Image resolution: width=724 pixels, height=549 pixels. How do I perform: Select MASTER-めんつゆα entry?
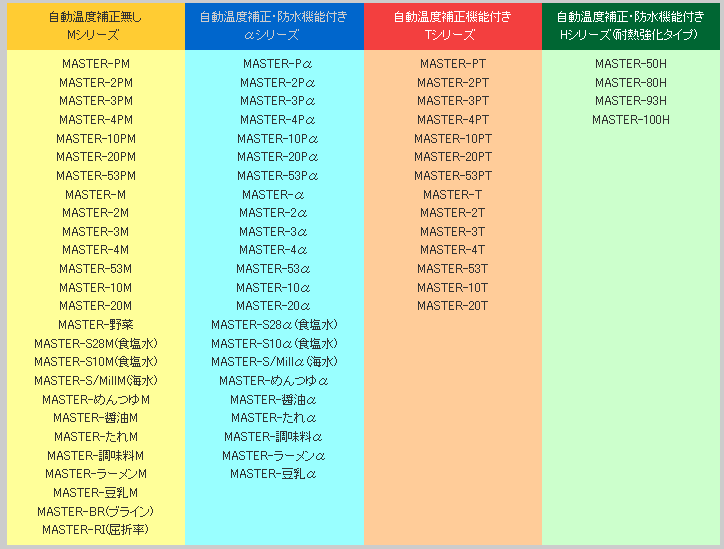pyautogui.click(x=273, y=380)
